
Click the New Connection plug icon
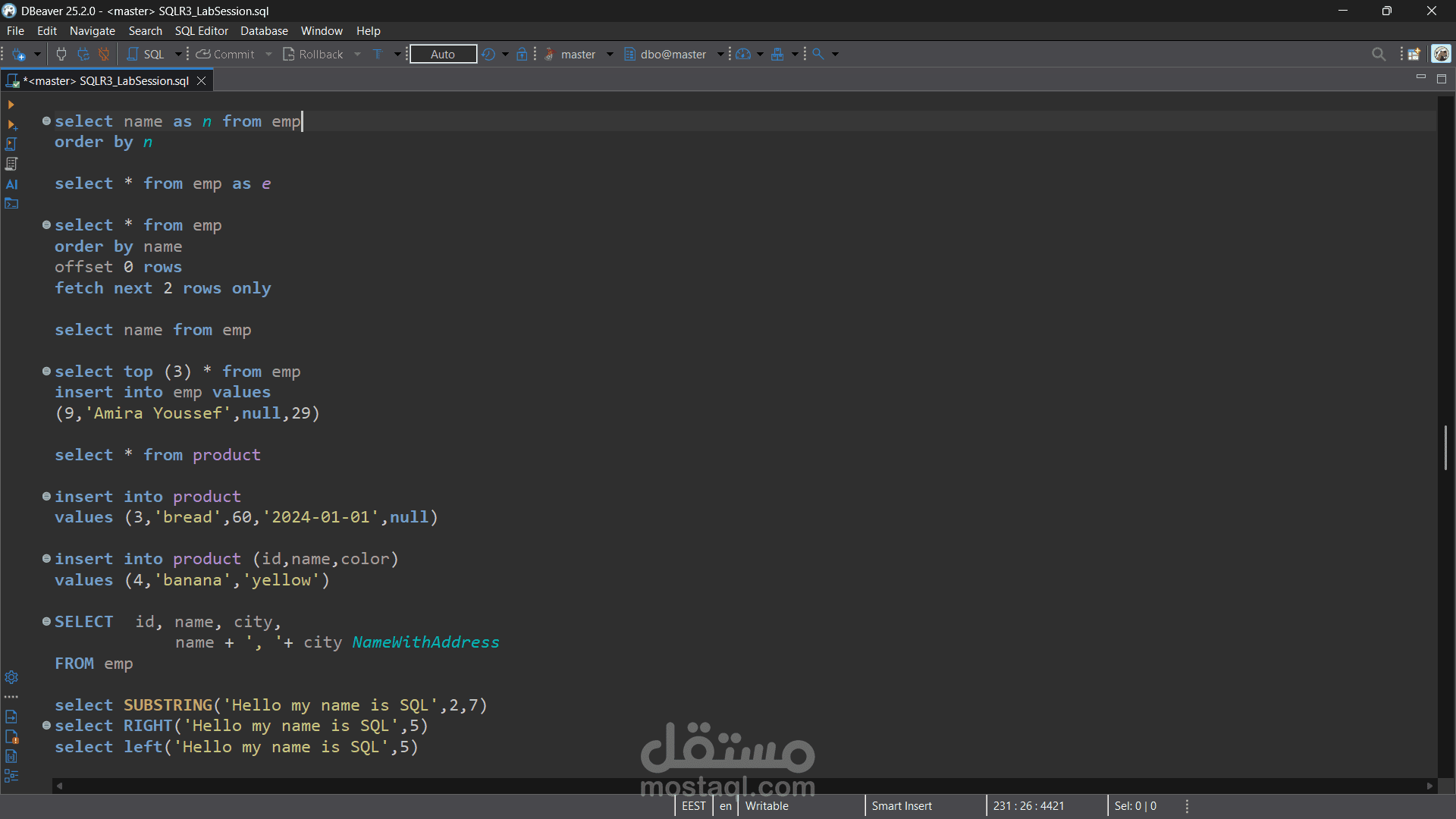coord(19,55)
